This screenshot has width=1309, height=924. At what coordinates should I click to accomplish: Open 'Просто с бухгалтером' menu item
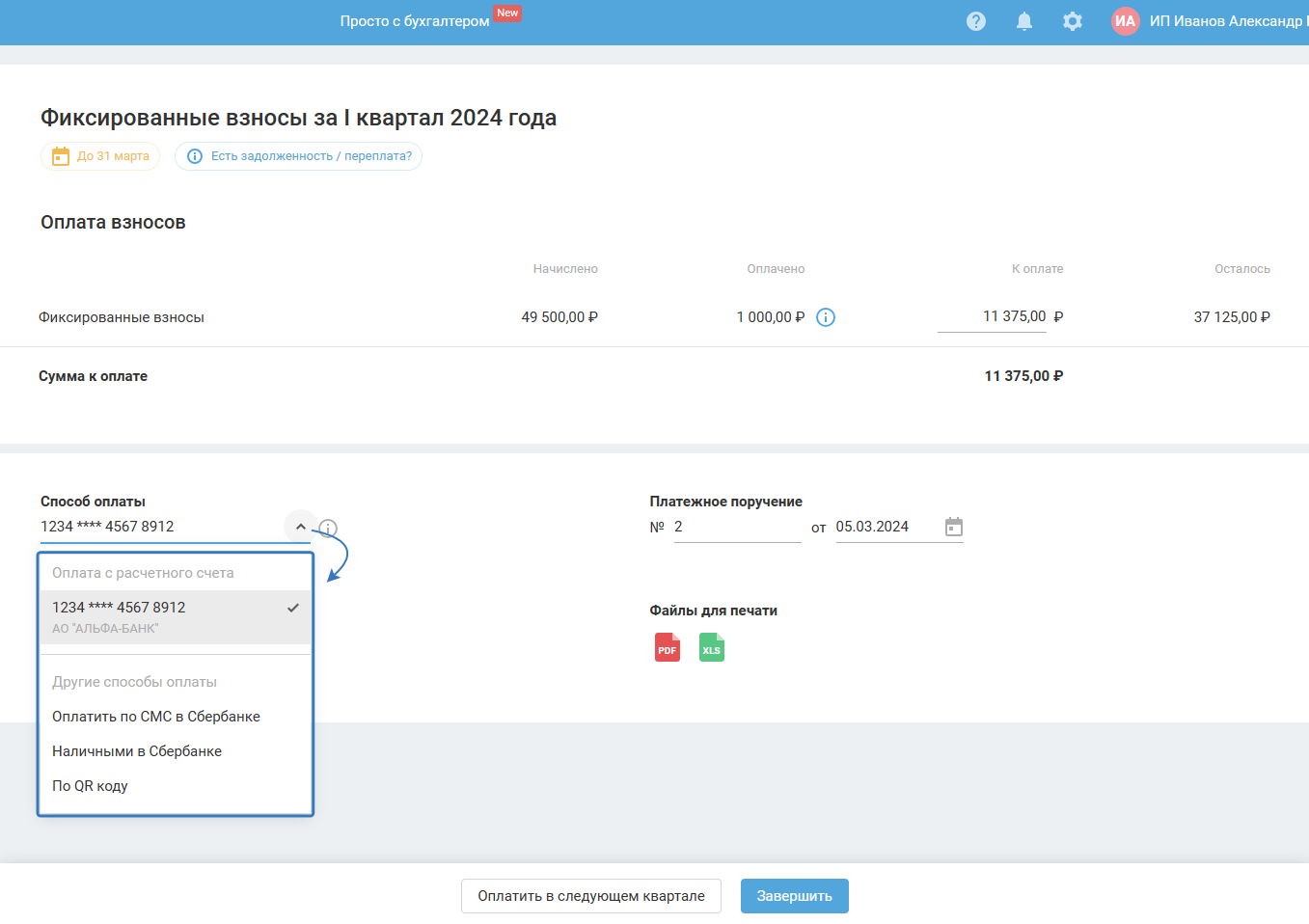[415, 21]
